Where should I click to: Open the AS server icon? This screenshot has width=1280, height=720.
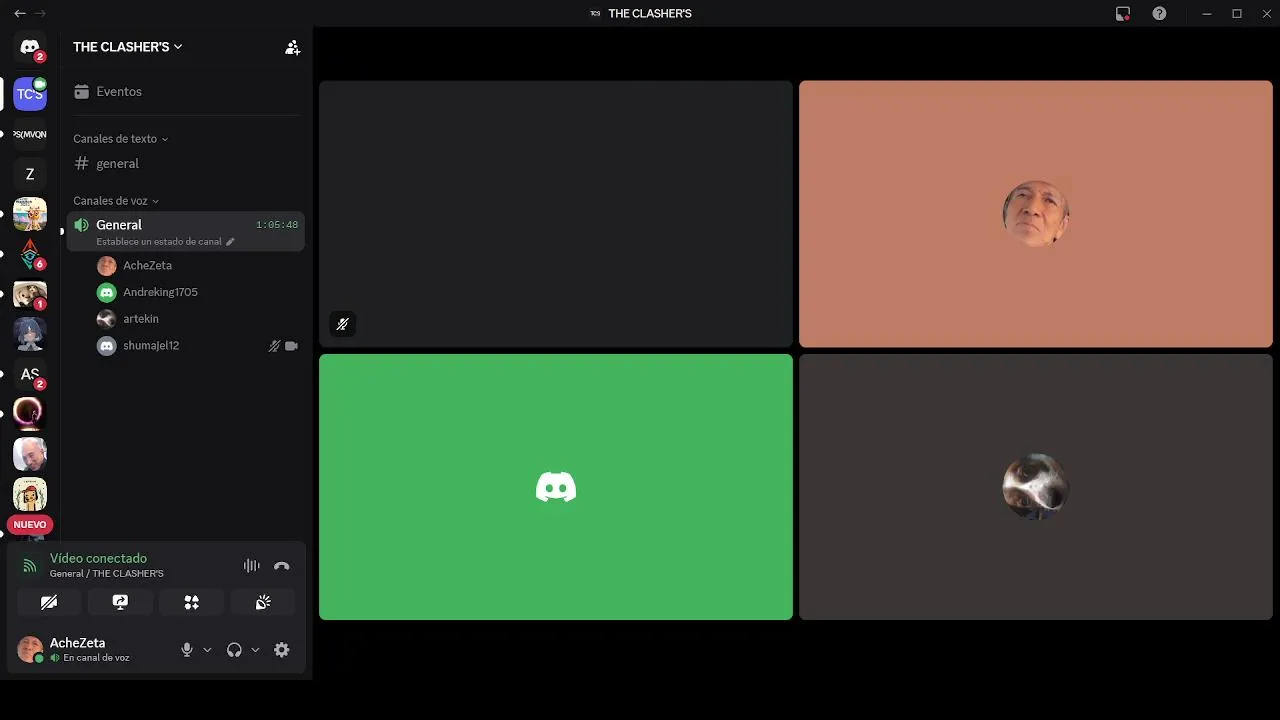tap(30, 374)
